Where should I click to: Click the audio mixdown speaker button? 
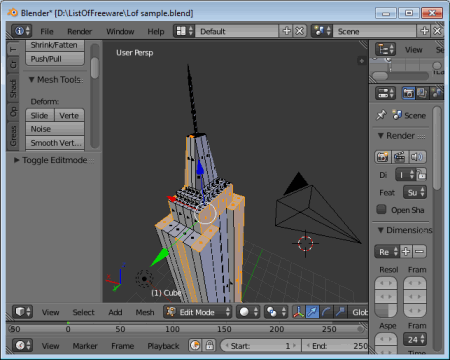[x=417, y=157]
